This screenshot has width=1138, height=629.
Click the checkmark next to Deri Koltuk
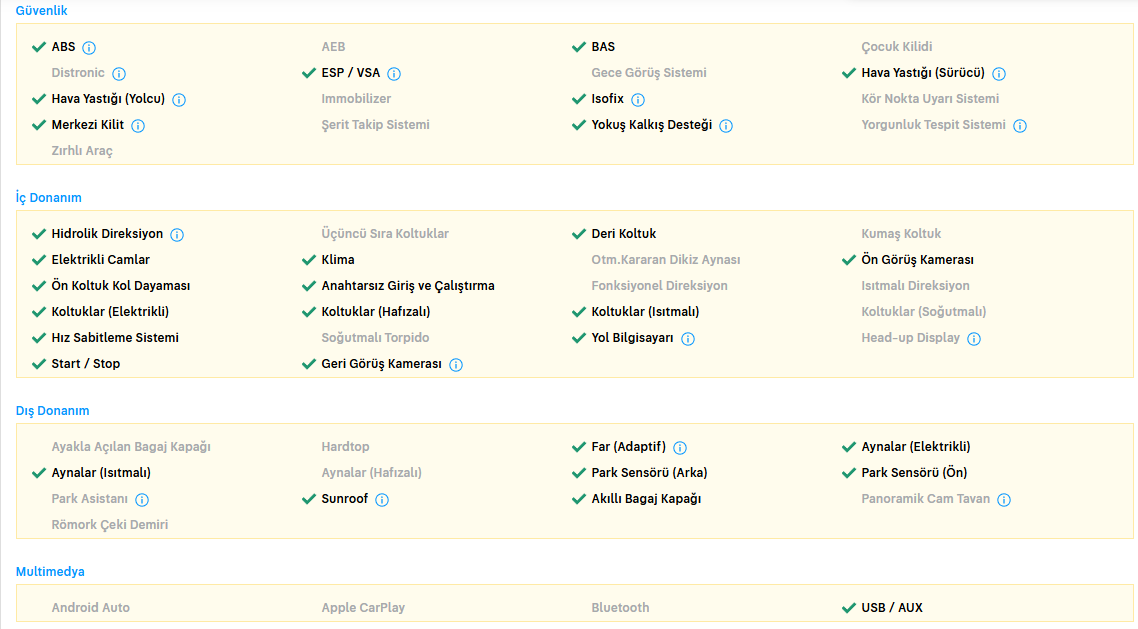[578, 234]
